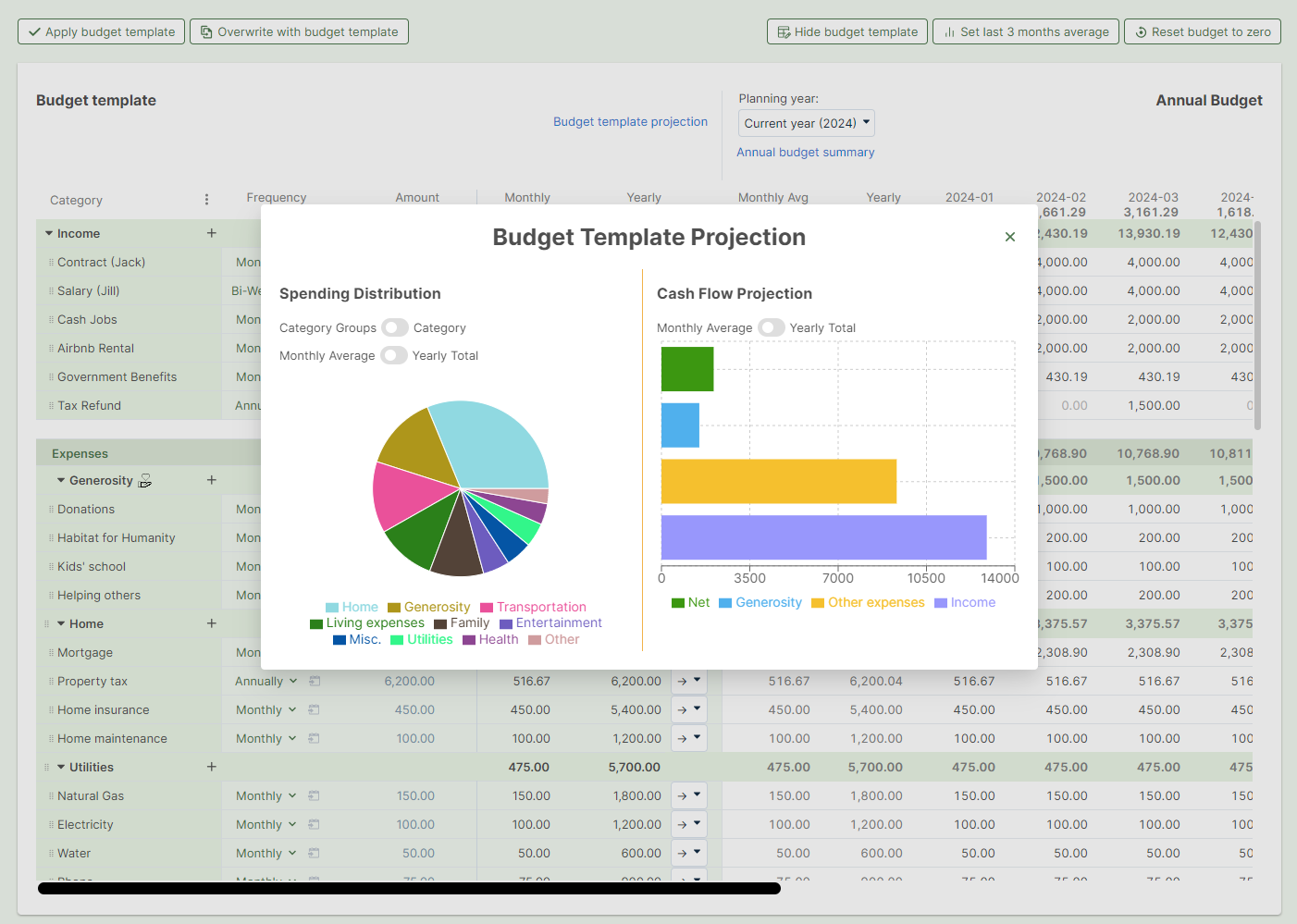Viewport: 1297px width, 924px height.
Task: Click the arrow button in Home insurance row
Action: click(682, 710)
